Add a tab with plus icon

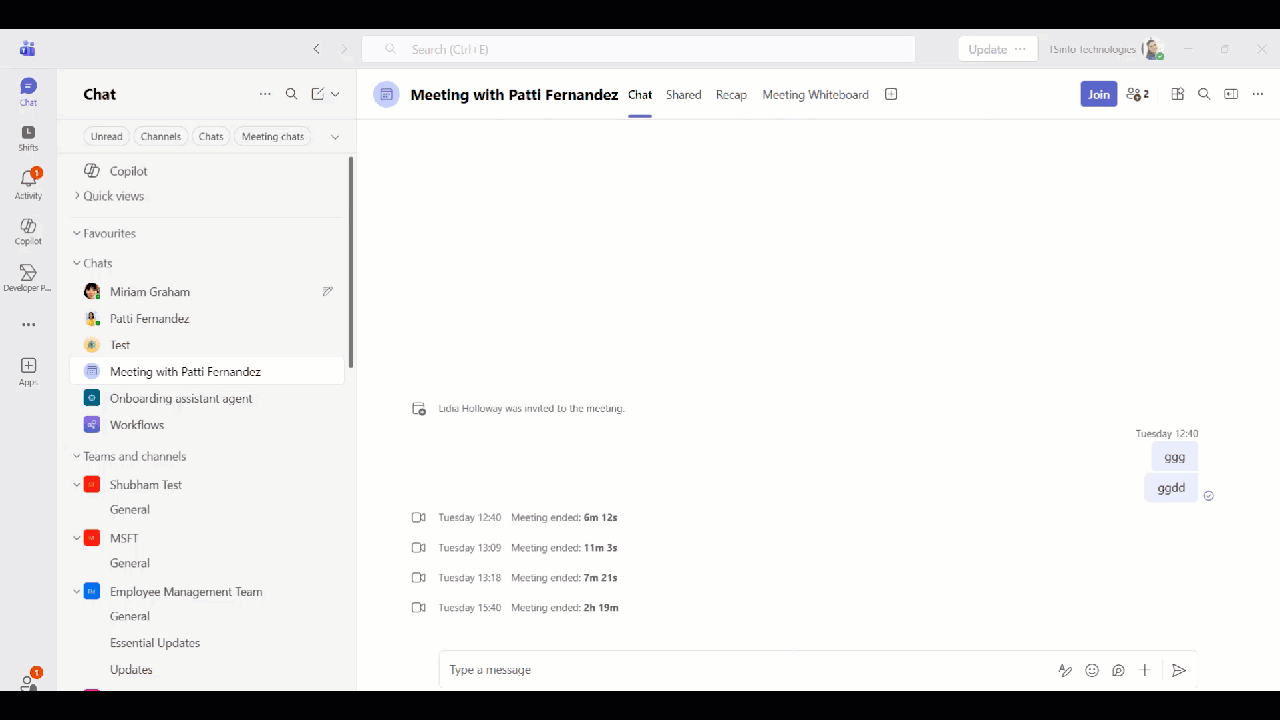point(891,94)
